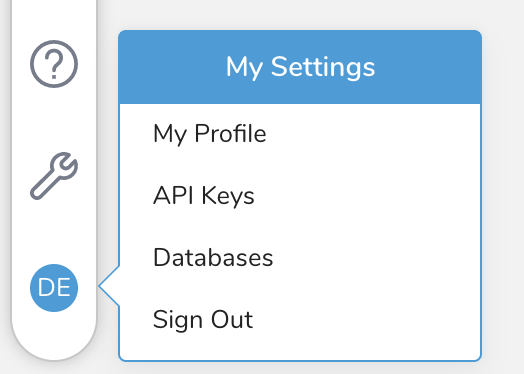Click the DE user avatar
Image resolution: width=524 pixels, height=374 pixels.
[54, 288]
